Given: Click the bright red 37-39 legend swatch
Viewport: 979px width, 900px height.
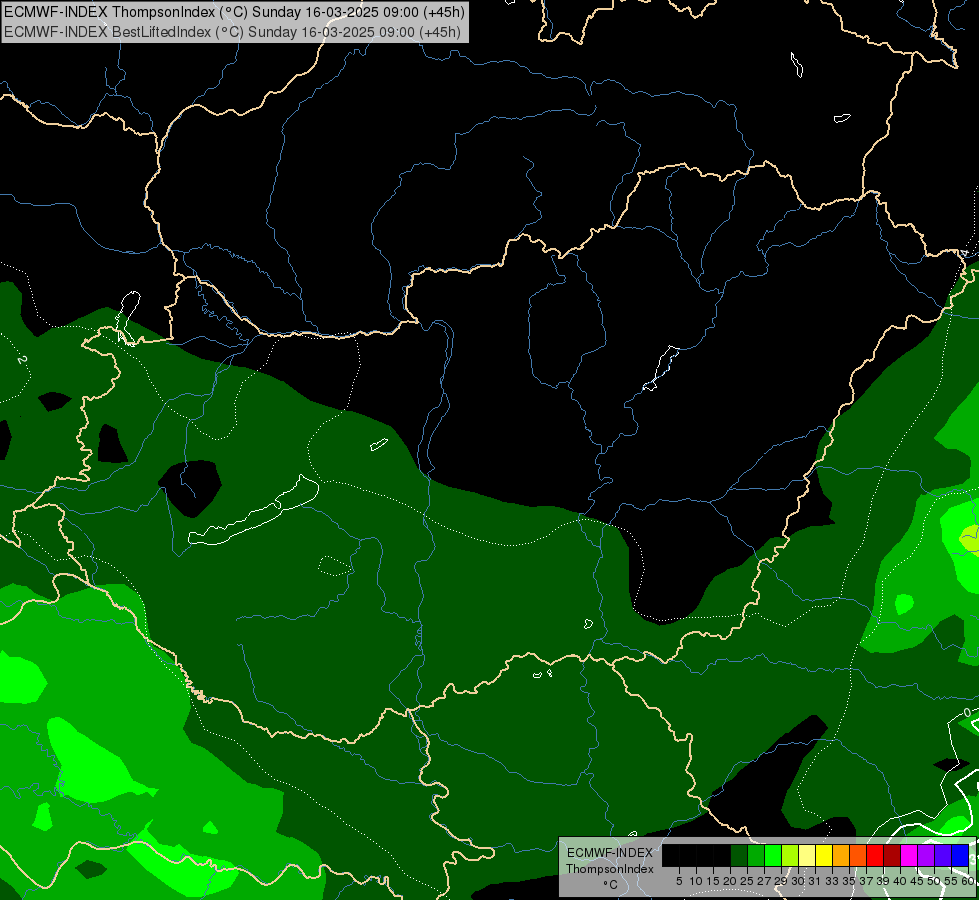Looking at the screenshot, I should [875, 855].
